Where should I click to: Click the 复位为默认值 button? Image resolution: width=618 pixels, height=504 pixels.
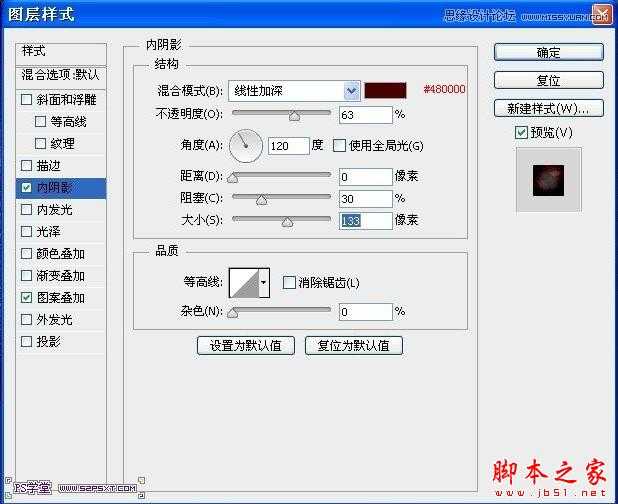pyautogui.click(x=354, y=346)
